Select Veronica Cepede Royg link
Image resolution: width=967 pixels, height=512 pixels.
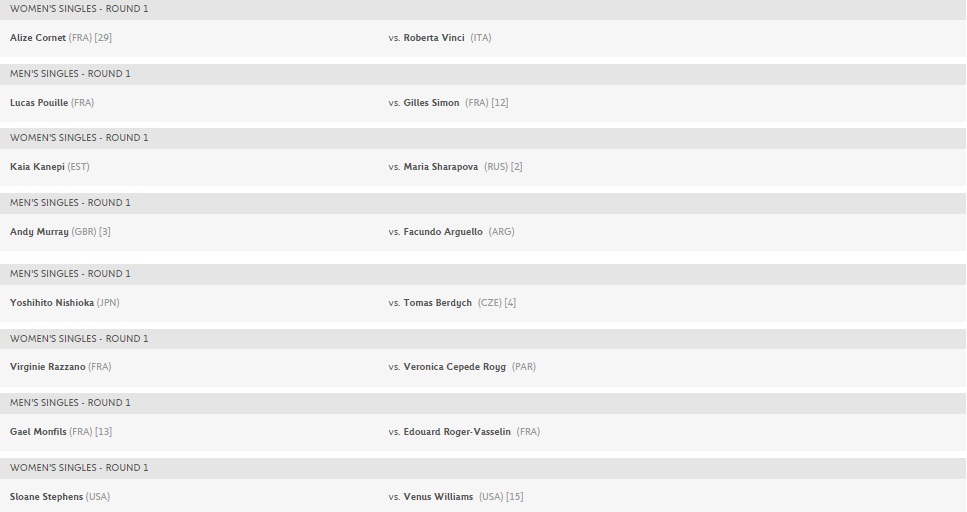pyautogui.click(x=454, y=367)
